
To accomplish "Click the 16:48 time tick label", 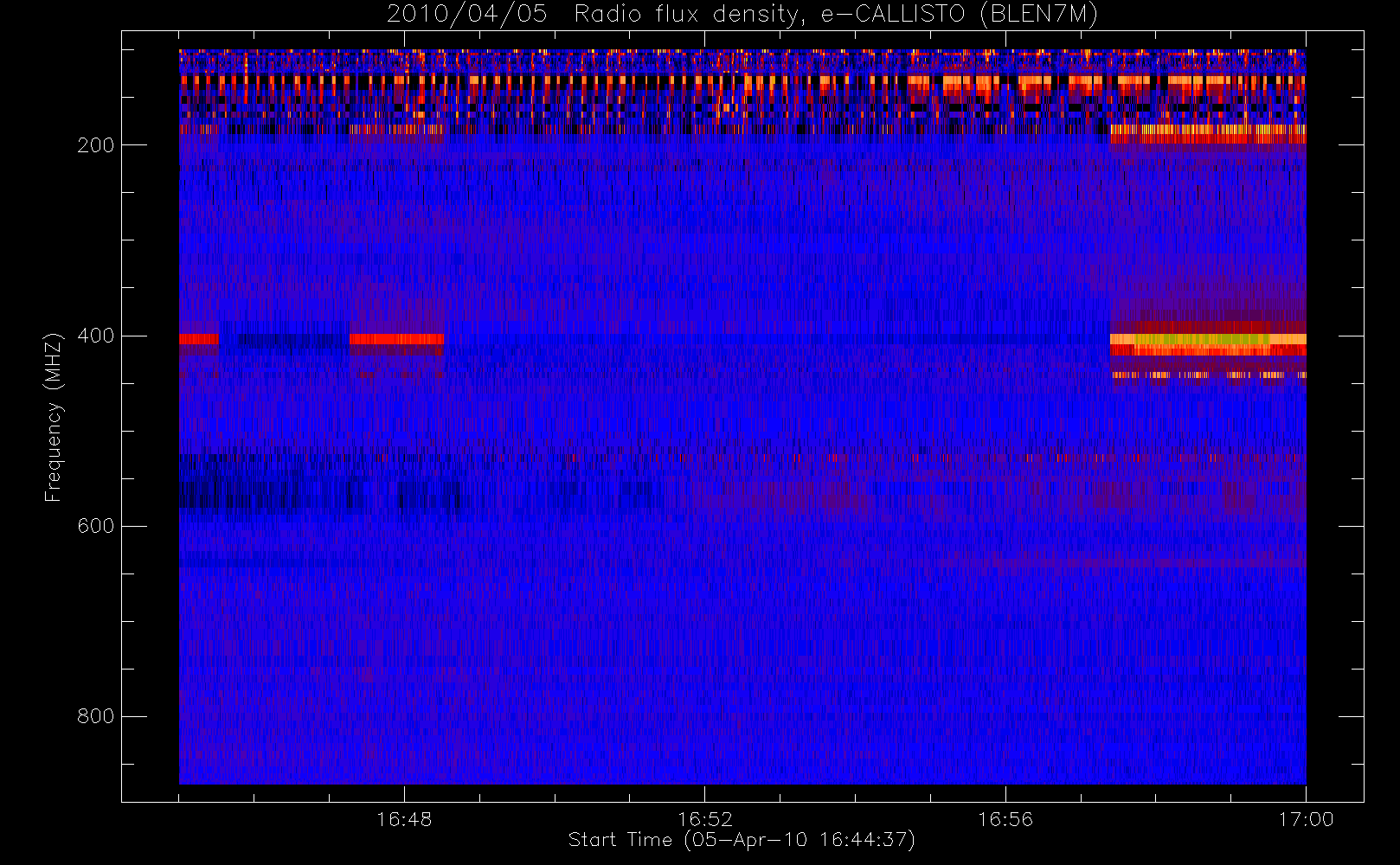I will point(404,819).
